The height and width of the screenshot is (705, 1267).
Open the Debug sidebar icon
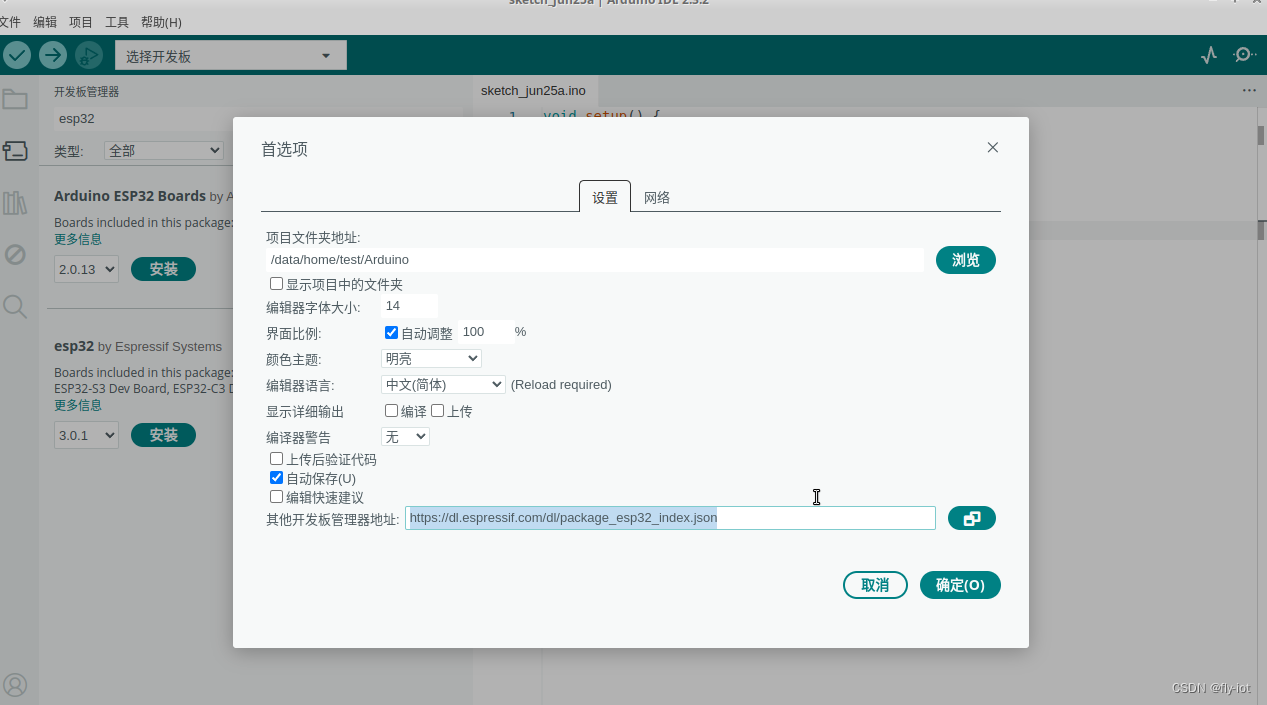[x=15, y=255]
